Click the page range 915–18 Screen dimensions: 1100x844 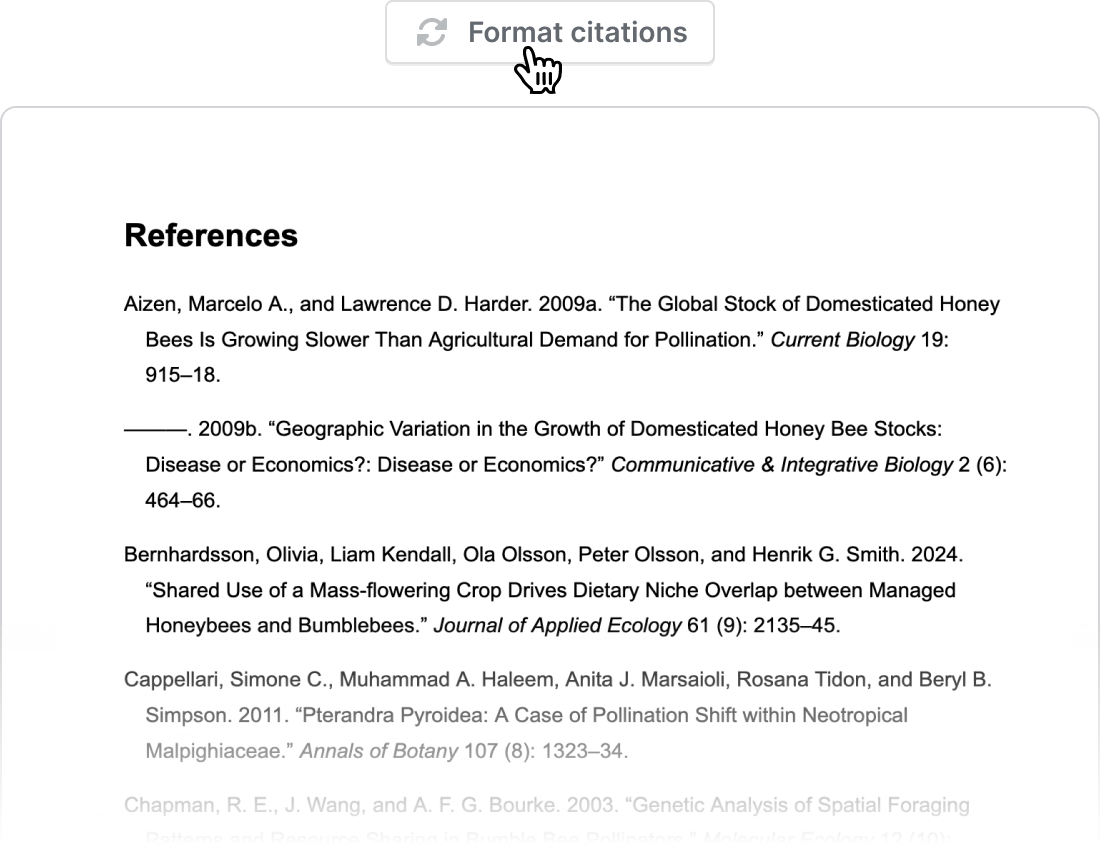pyautogui.click(x=182, y=375)
